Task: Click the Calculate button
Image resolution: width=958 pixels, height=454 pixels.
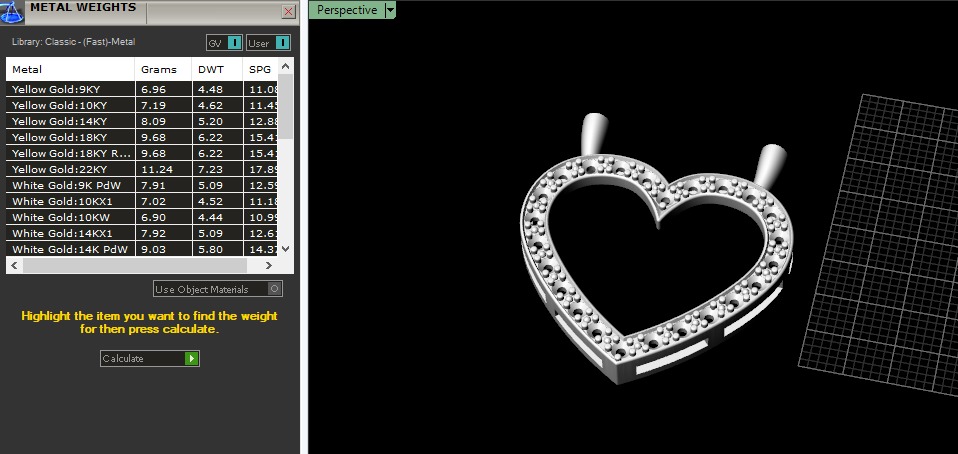Action: click(150, 358)
